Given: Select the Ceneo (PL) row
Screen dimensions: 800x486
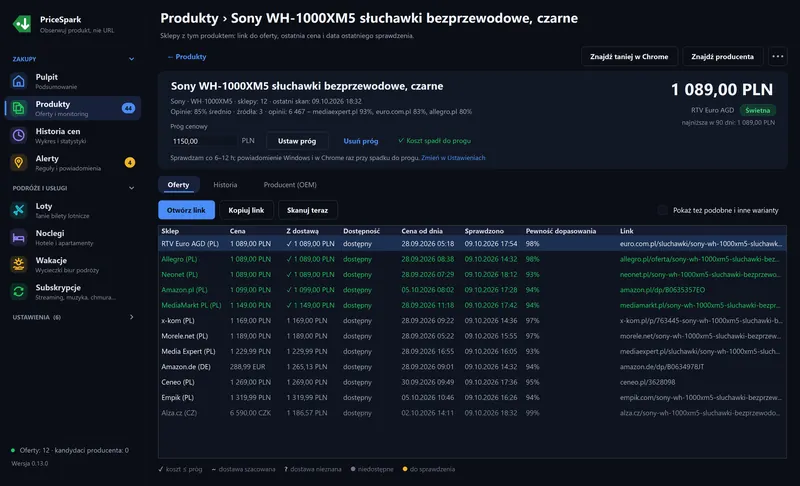Looking at the screenshot, I should coord(472,382).
